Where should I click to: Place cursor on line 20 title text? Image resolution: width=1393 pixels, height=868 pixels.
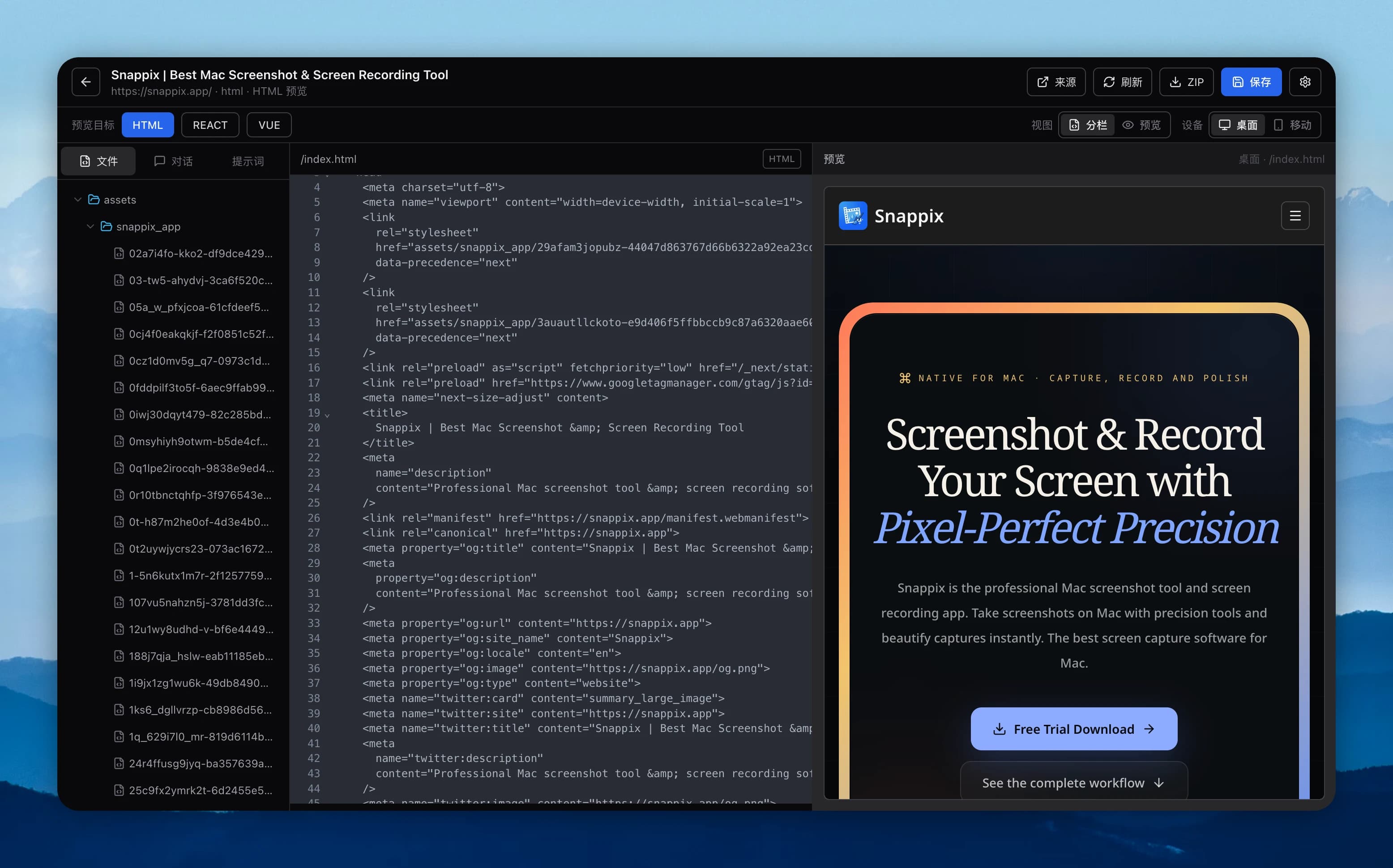point(559,428)
